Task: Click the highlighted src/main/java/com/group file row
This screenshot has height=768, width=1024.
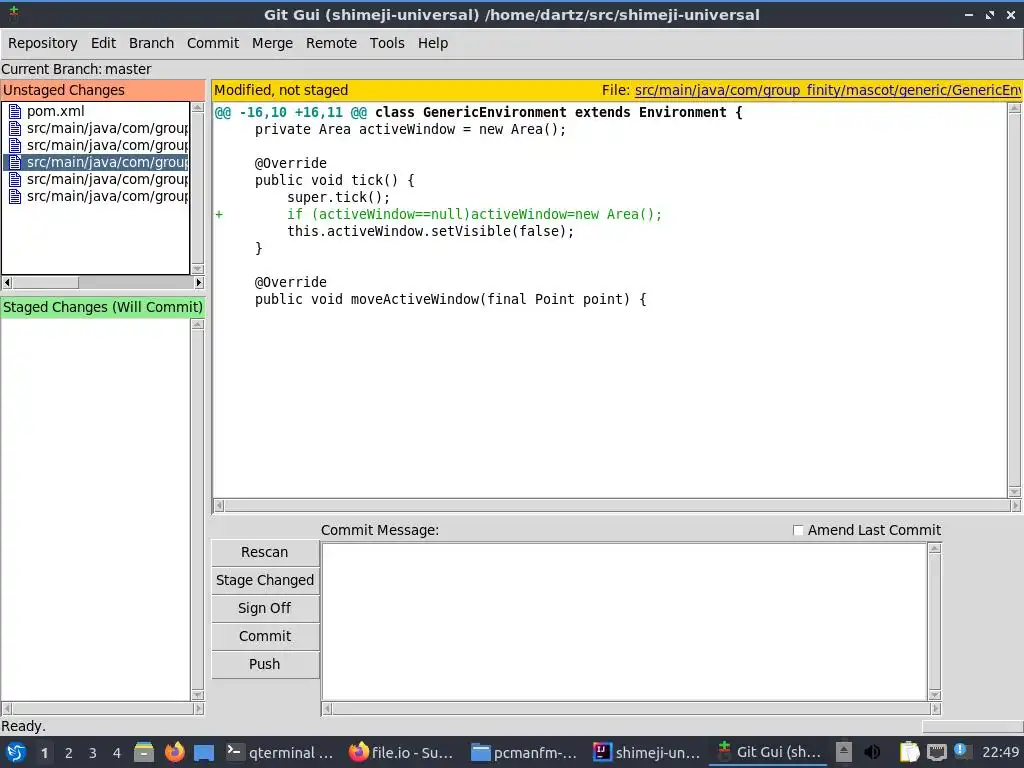Action: point(96,163)
